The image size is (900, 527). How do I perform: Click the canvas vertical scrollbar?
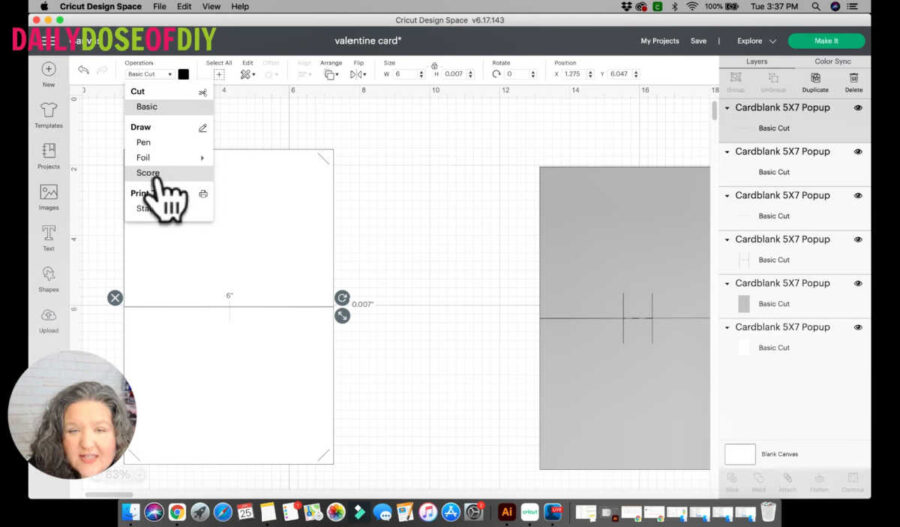(x=714, y=110)
